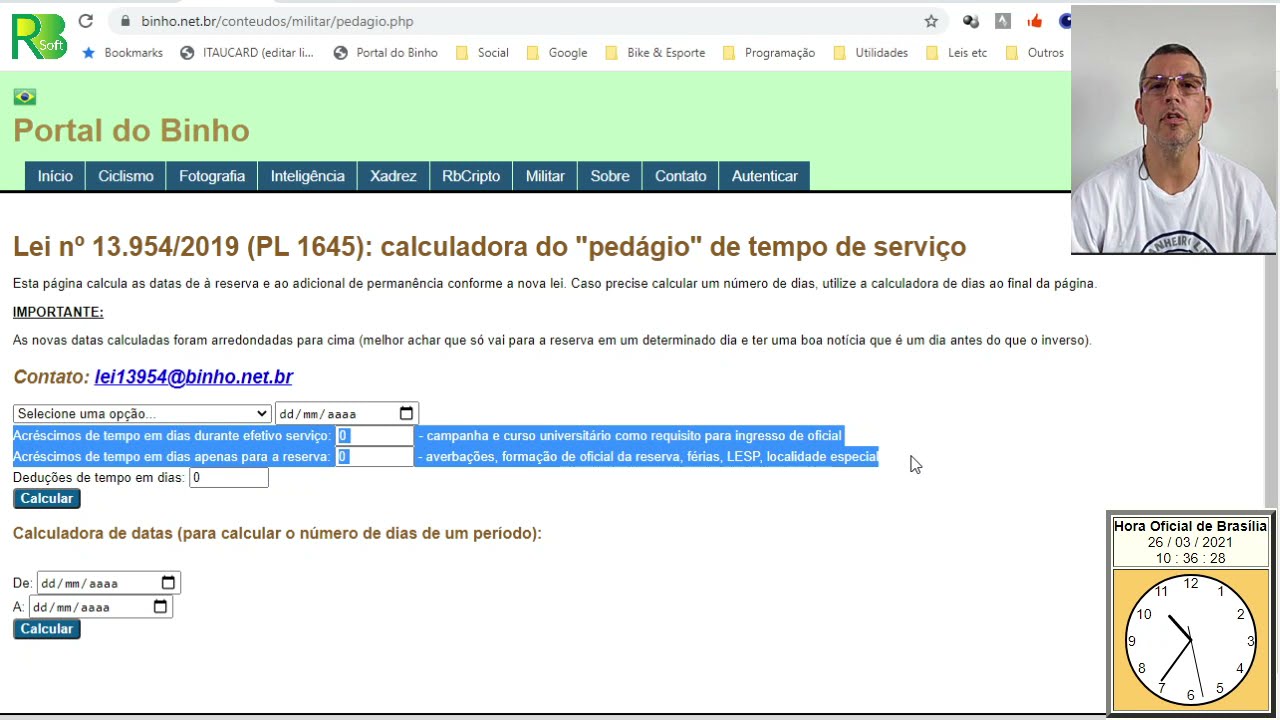This screenshot has height=720, width=1280.
Task: Open the Sobre menu tab
Action: pyautogui.click(x=610, y=176)
